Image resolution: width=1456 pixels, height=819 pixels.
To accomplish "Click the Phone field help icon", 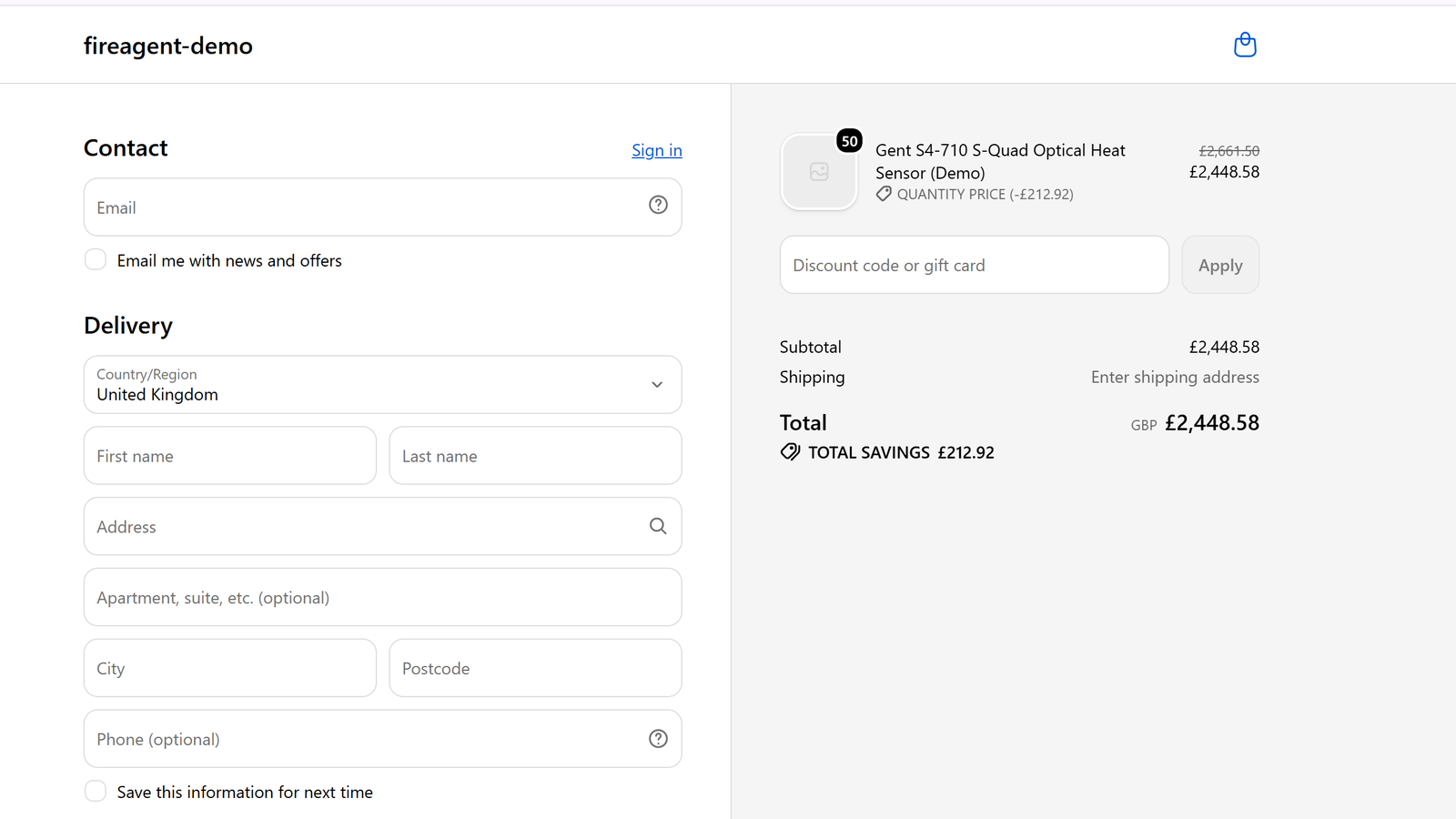I will pos(658,739).
